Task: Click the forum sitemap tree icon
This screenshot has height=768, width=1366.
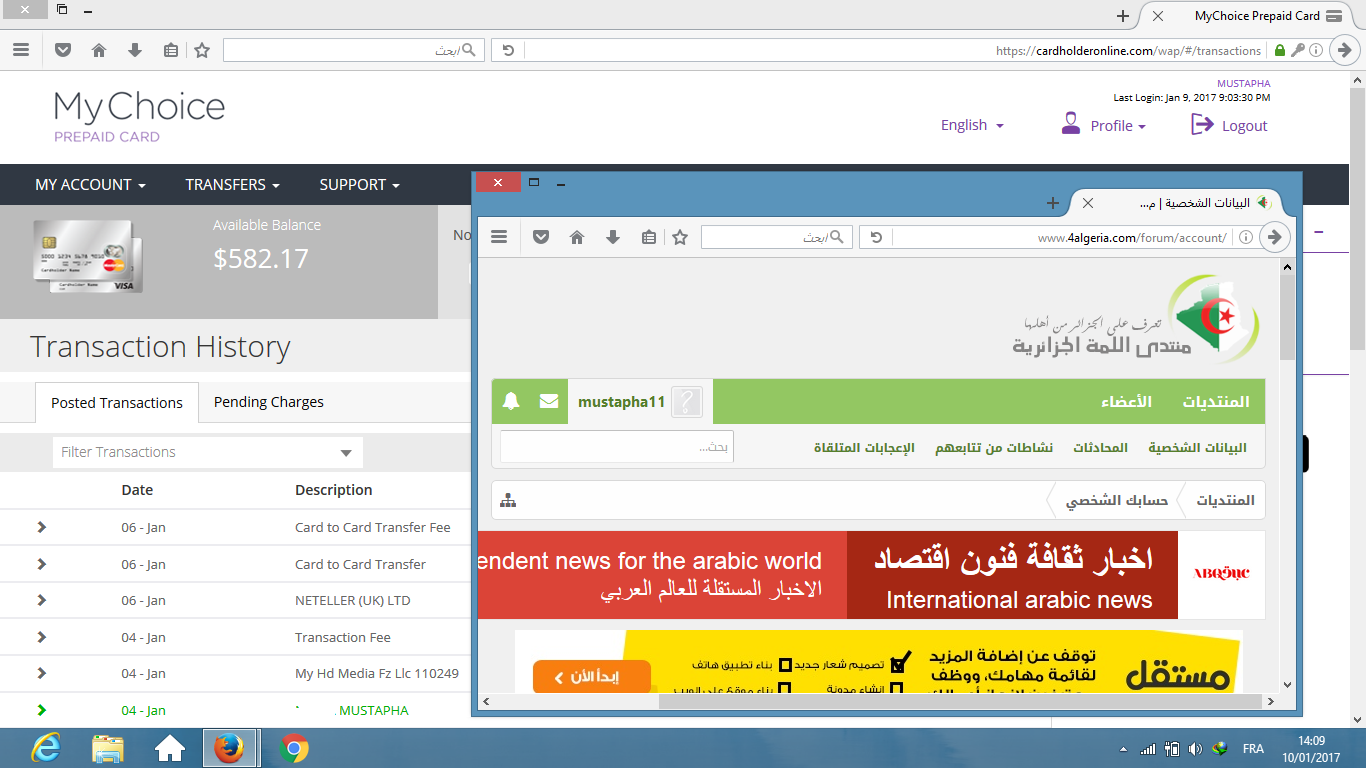Action: coord(508,500)
